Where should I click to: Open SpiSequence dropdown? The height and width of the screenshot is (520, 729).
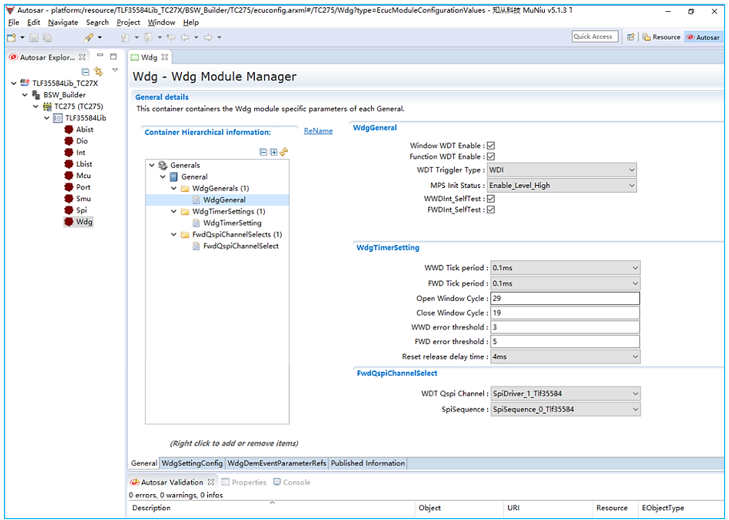point(565,409)
